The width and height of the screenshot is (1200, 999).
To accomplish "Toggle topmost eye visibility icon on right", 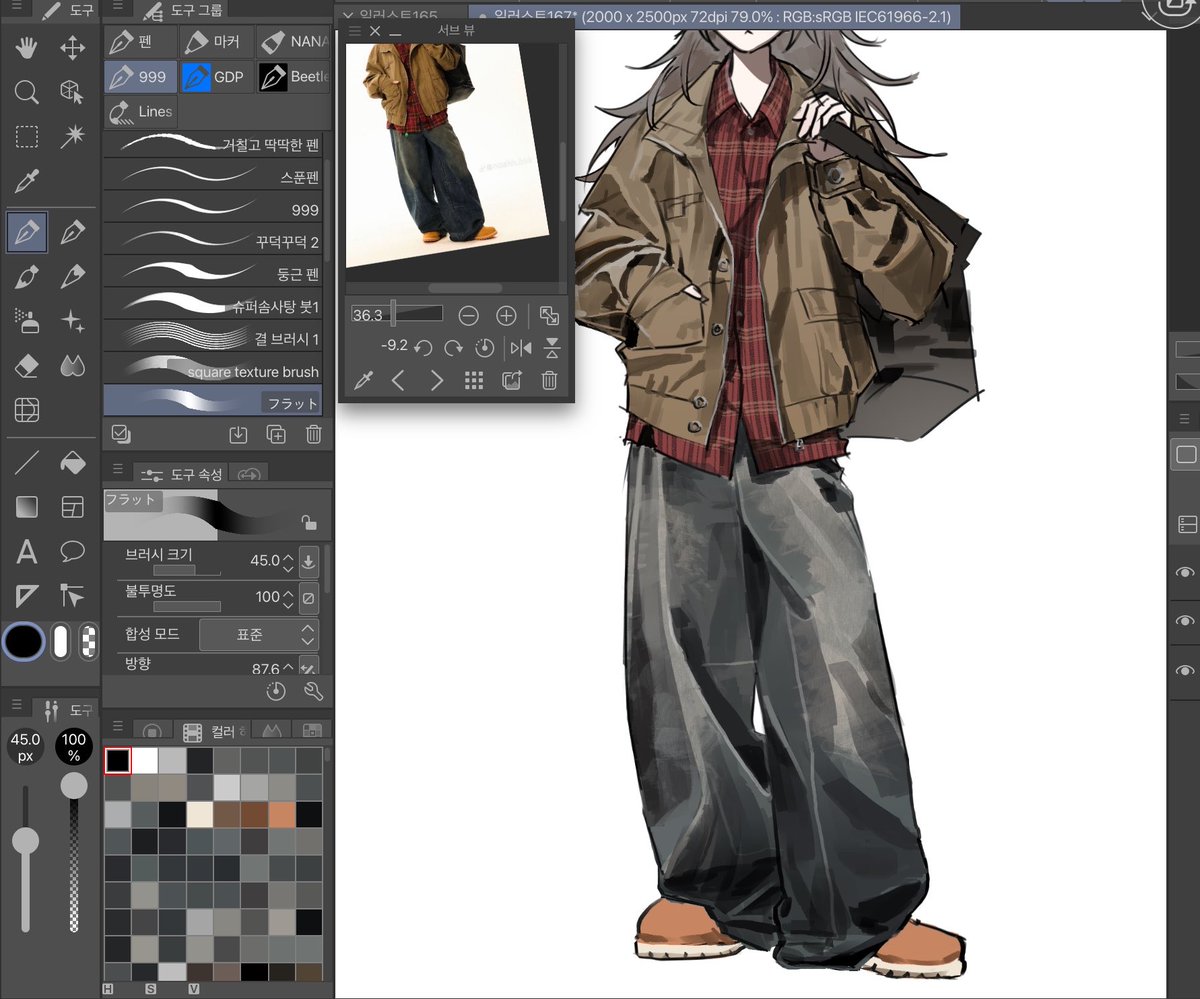I will [1186, 572].
